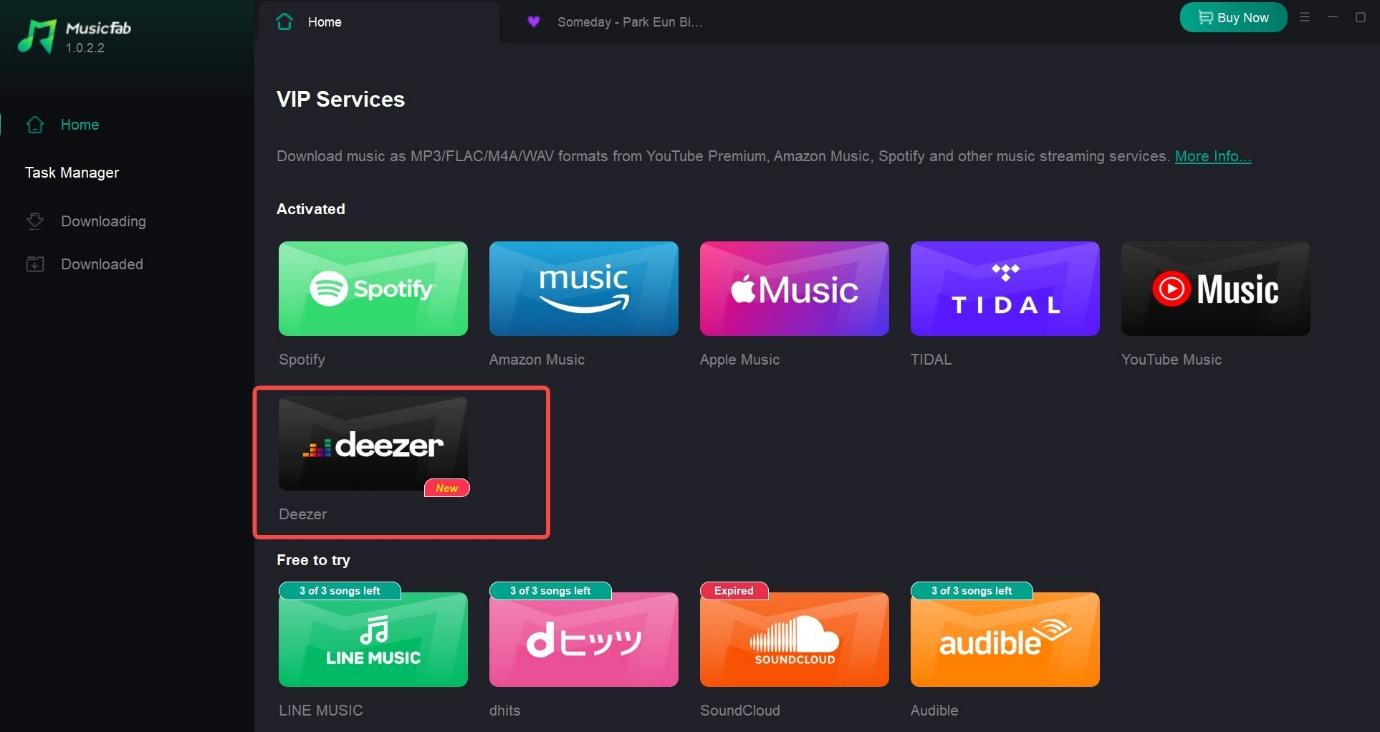
Task: Click the purple heart icon on the song tab
Action: pyautogui.click(x=534, y=22)
